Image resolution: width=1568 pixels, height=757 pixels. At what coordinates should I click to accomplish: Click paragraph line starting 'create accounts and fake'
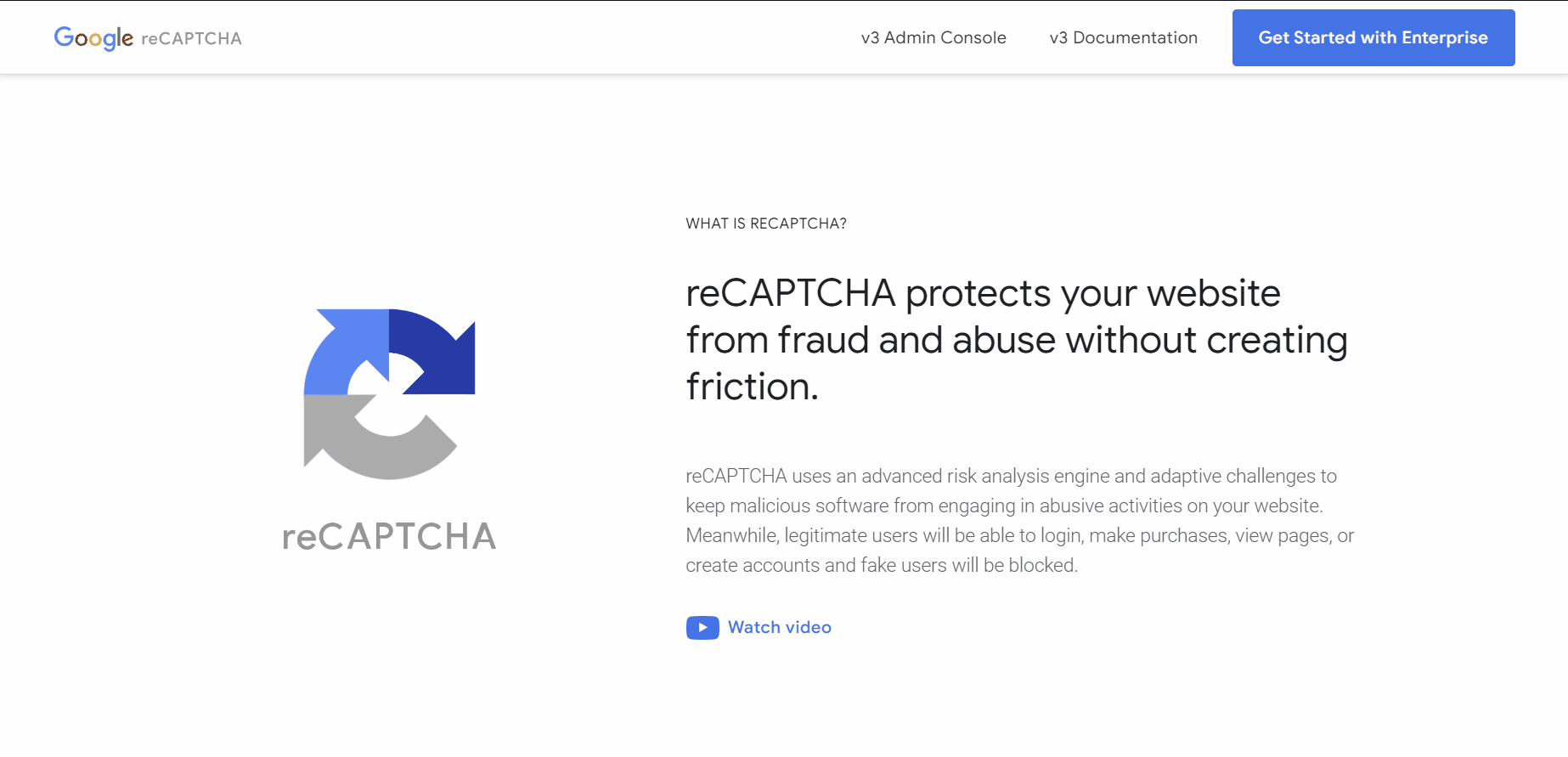881,565
